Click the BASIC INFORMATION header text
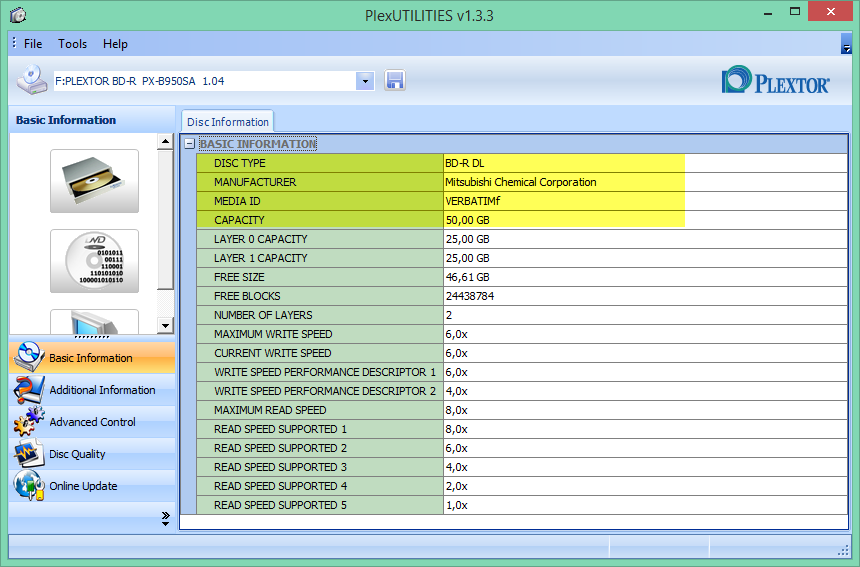The height and width of the screenshot is (567, 860). click(258, 144)
